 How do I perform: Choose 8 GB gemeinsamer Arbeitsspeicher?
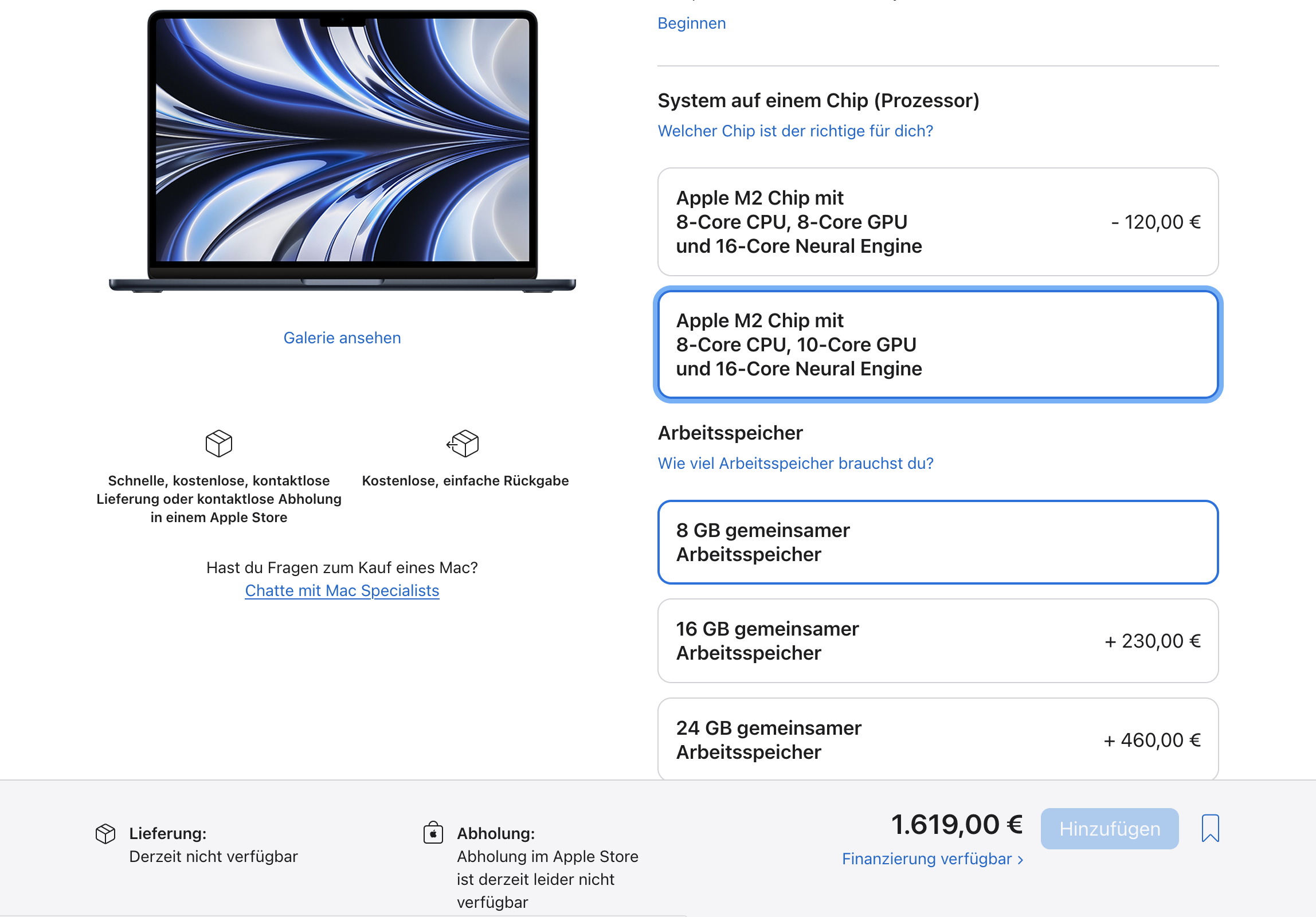coord(938,542)
